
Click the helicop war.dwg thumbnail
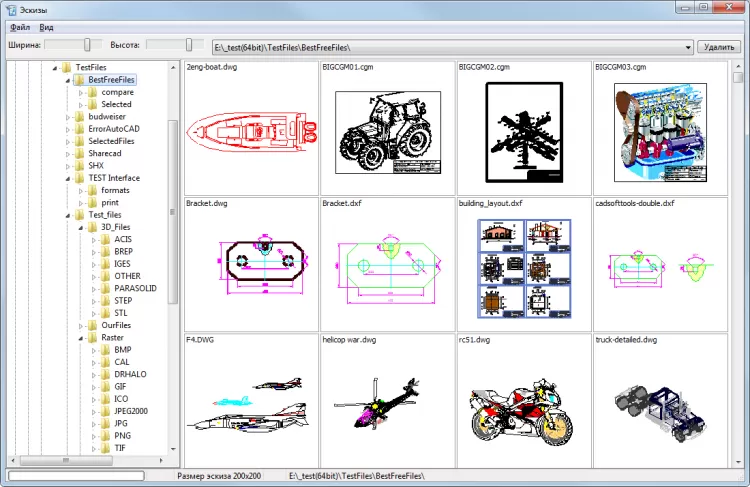[x=386, y=404]
